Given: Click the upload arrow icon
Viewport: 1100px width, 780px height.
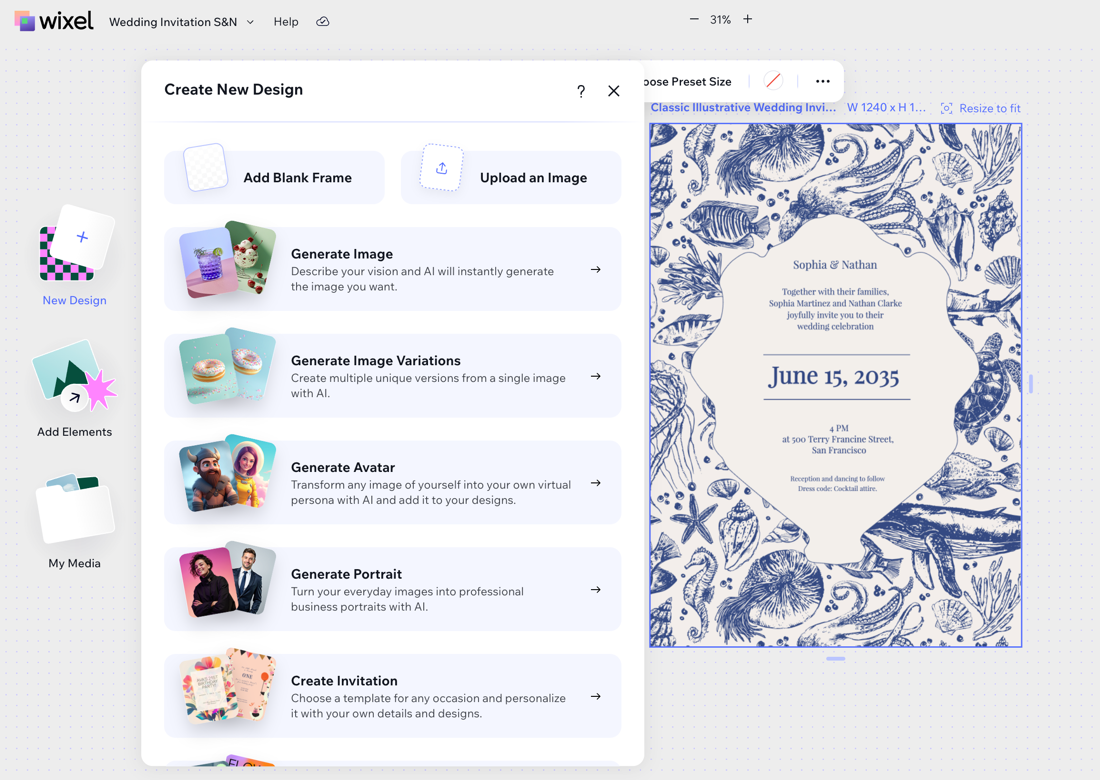Looking at the screenshot, I should point(441,168).
